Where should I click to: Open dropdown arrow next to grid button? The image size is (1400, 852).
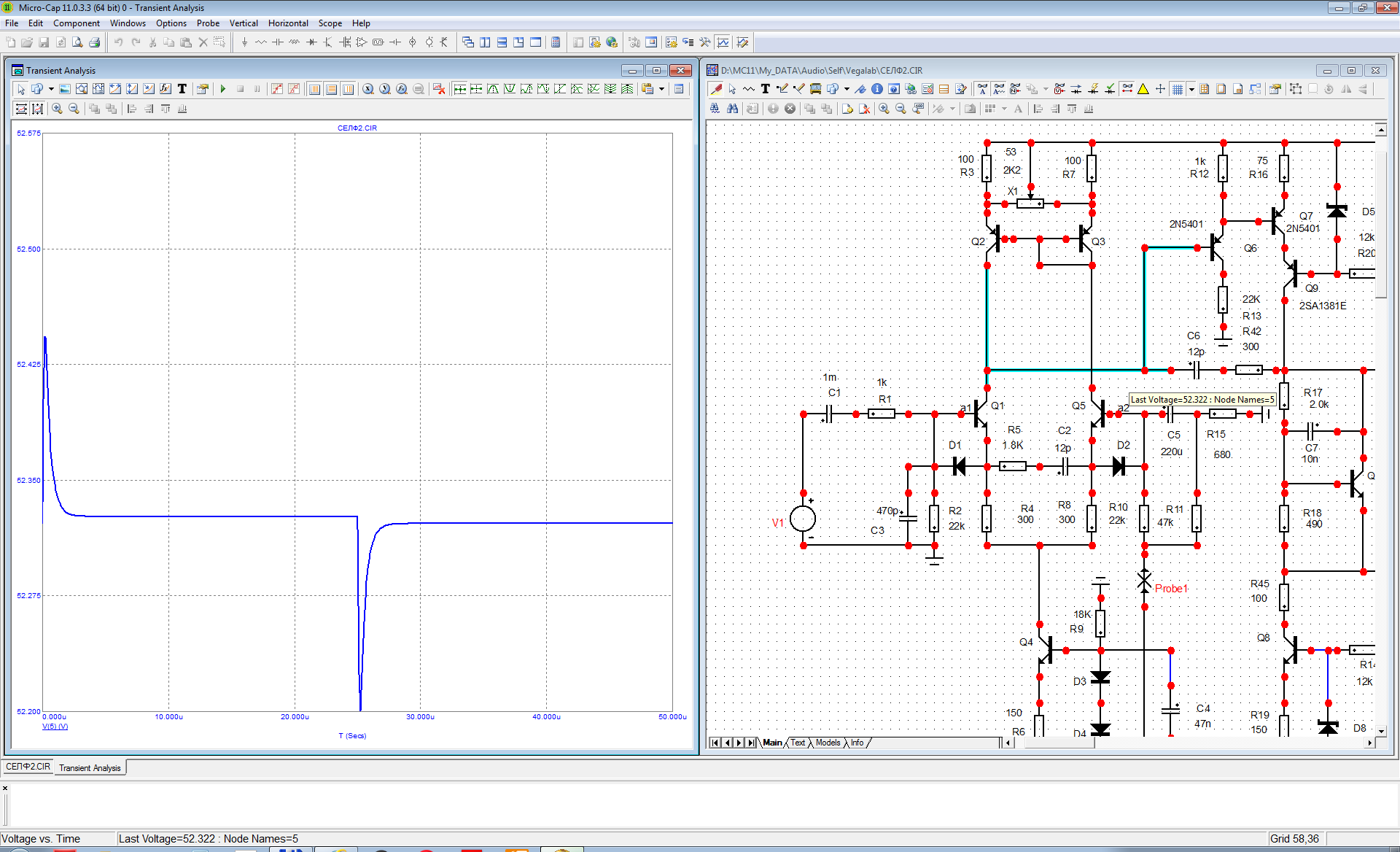[1191, 89]
